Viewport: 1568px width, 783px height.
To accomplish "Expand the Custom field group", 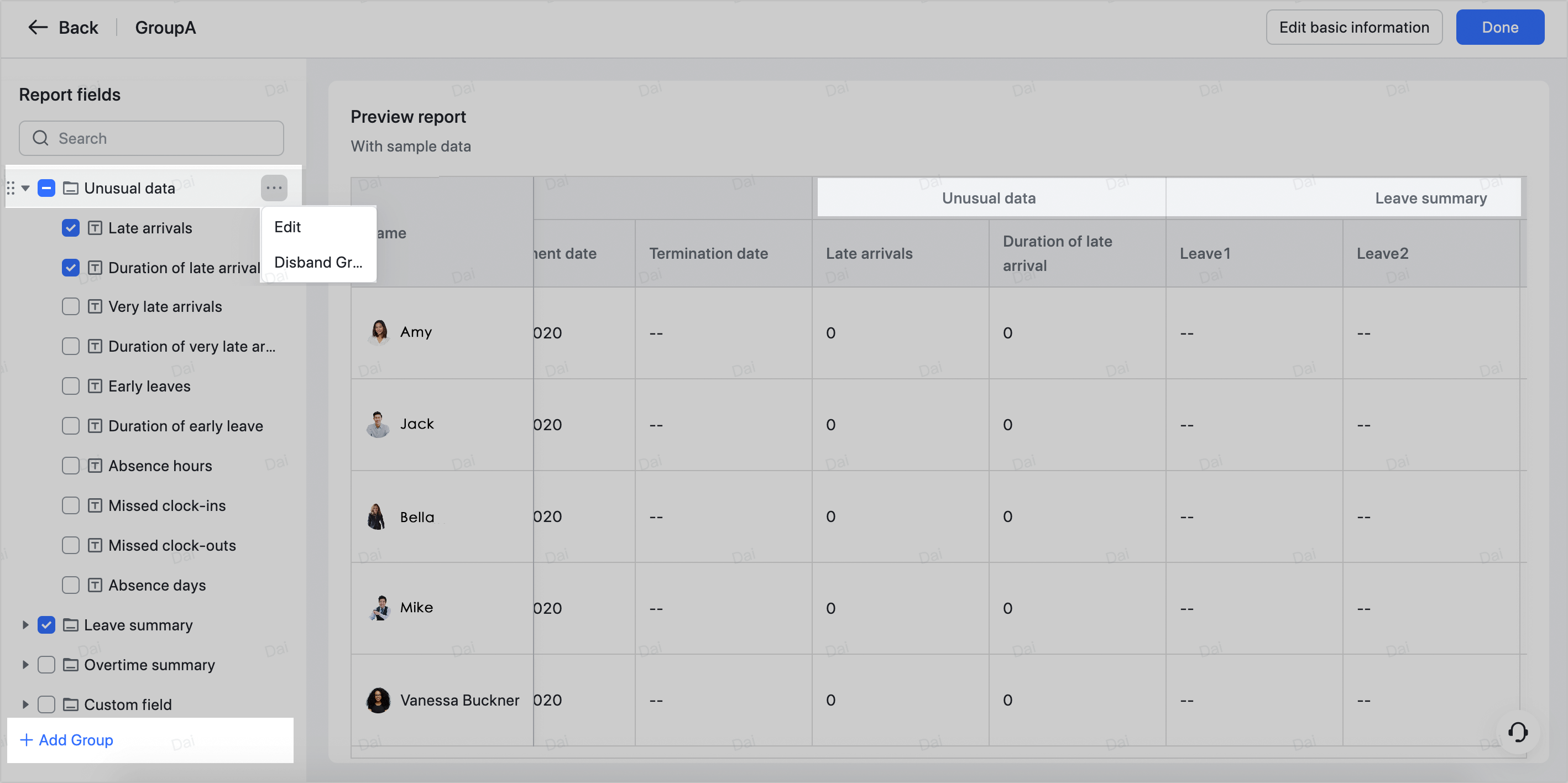I will pyautogui.click(x=25, y=704).
